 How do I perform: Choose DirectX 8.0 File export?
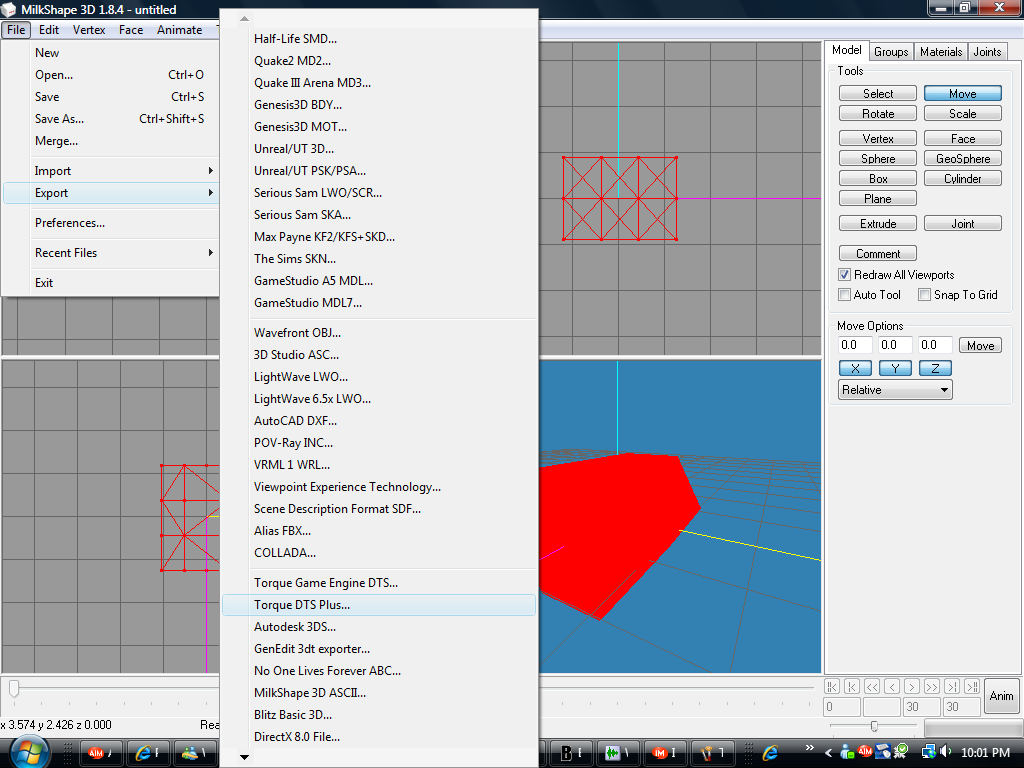379,737
